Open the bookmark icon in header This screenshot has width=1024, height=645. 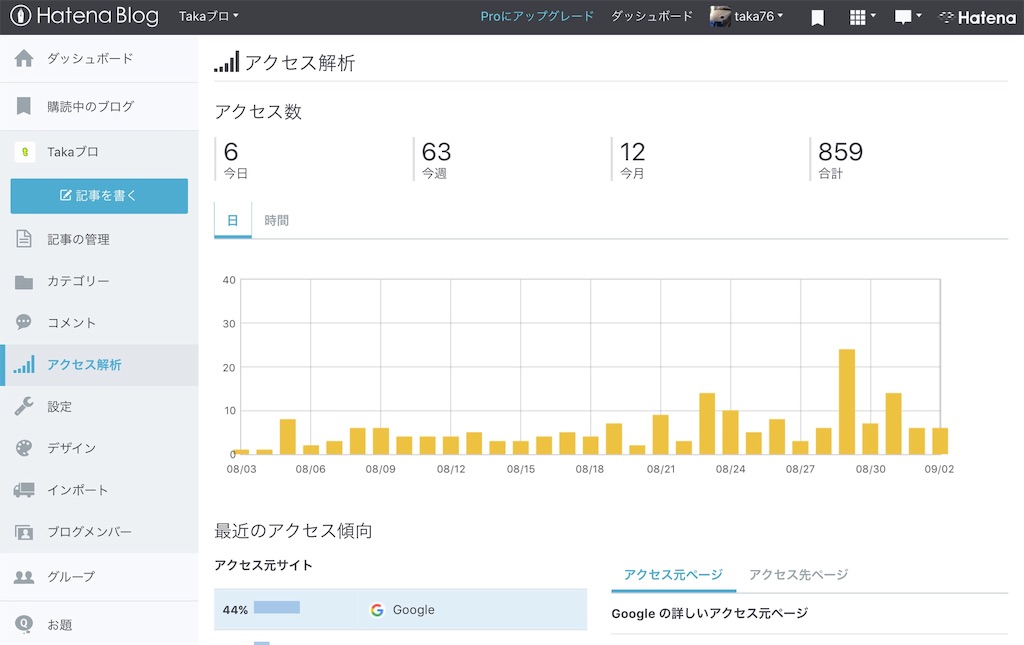[x=817, y=18]
